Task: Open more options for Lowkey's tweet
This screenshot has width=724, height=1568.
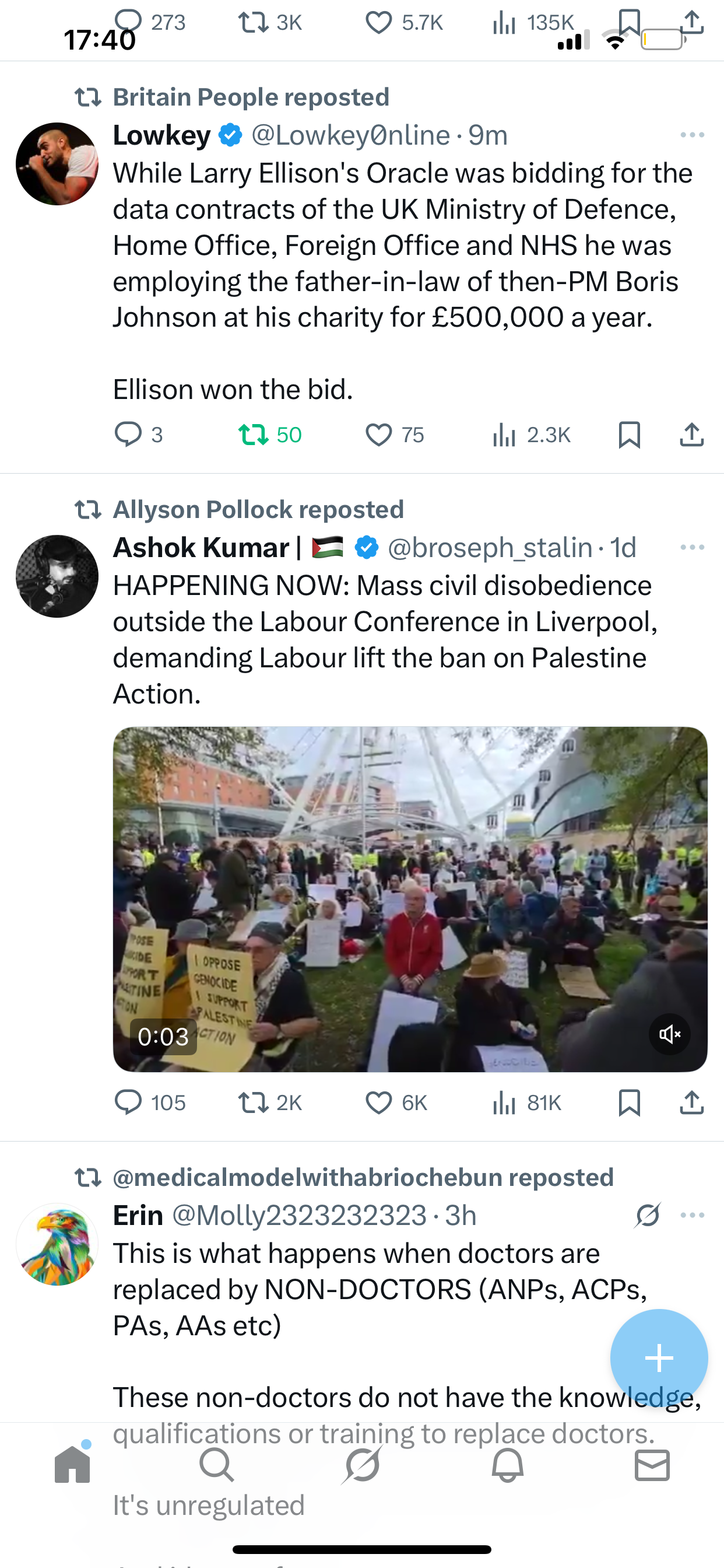Action: (x=693, y=135)
